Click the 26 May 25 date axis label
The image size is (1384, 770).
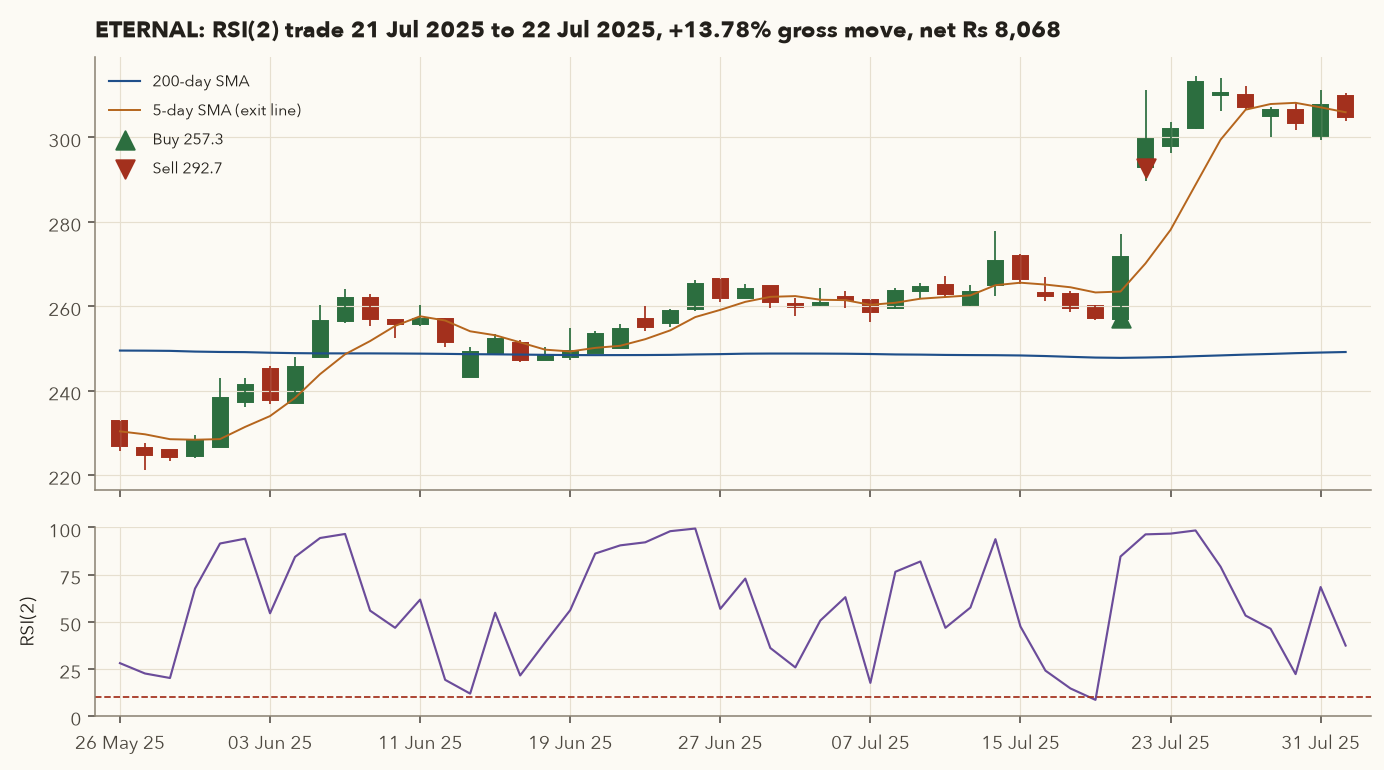tap(120, 743)
